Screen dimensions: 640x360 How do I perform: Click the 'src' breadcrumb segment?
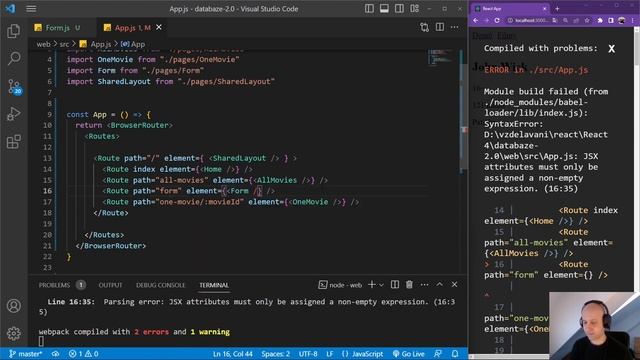pos(64,44)
